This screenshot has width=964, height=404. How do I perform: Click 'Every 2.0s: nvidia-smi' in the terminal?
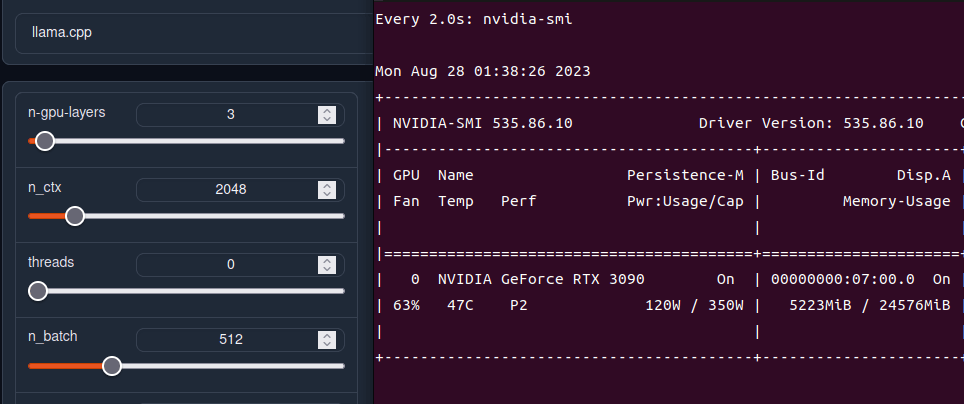473,19
